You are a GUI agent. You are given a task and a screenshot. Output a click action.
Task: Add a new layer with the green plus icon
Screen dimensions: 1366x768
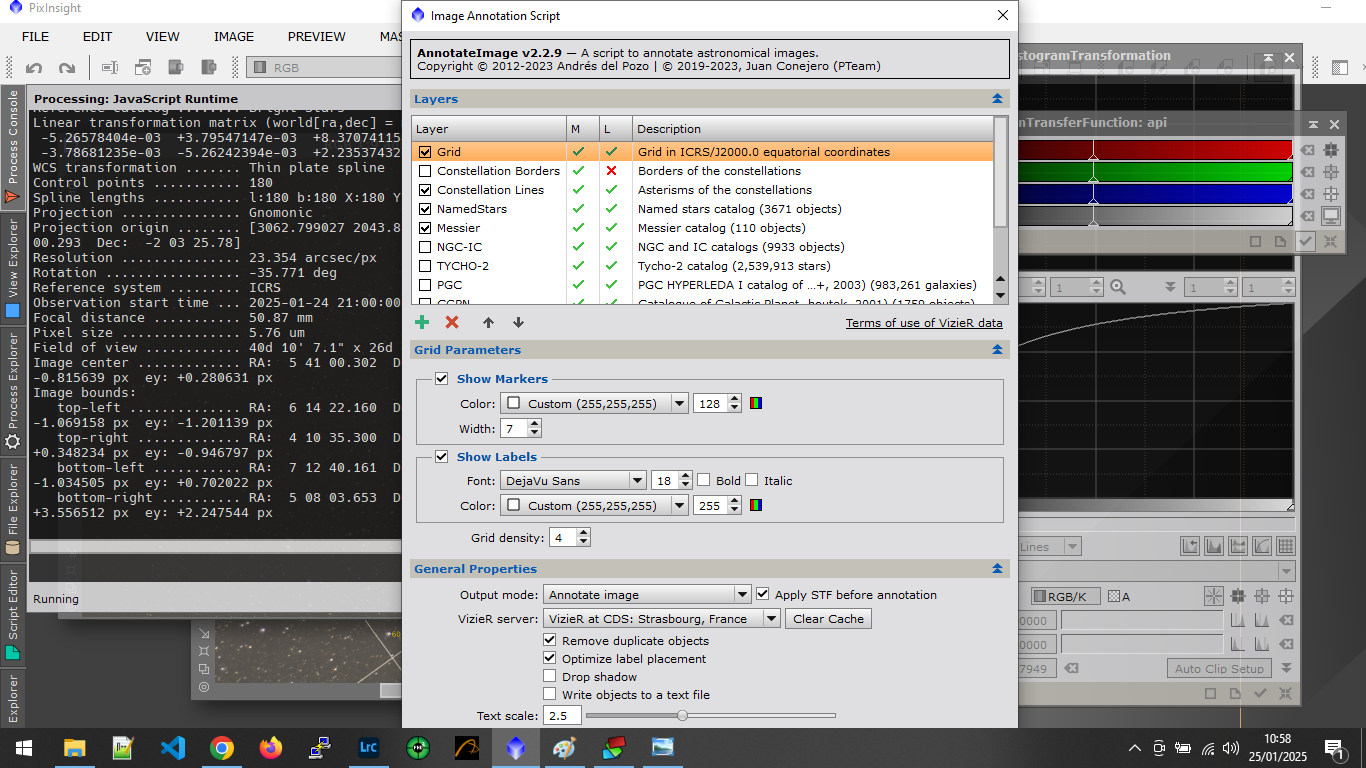coord(422,322)
